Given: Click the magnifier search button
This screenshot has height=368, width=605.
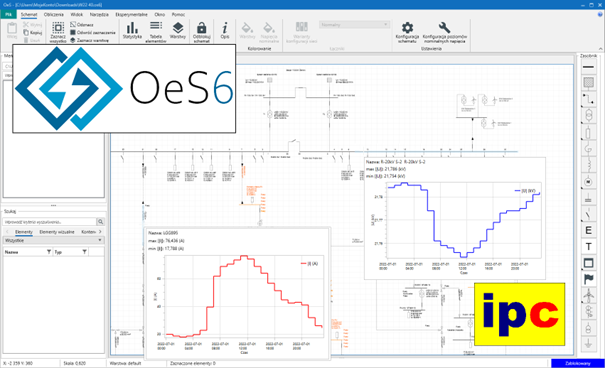Looking at the screenshot, I should 100,222.
